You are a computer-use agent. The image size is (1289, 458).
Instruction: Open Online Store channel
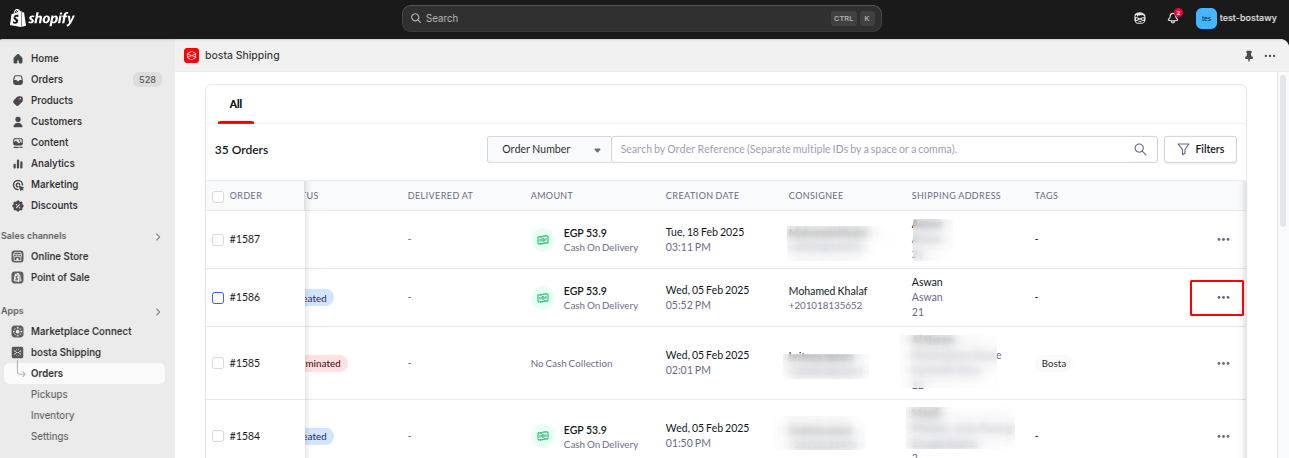pyautogui.click(x=59, y=256)
